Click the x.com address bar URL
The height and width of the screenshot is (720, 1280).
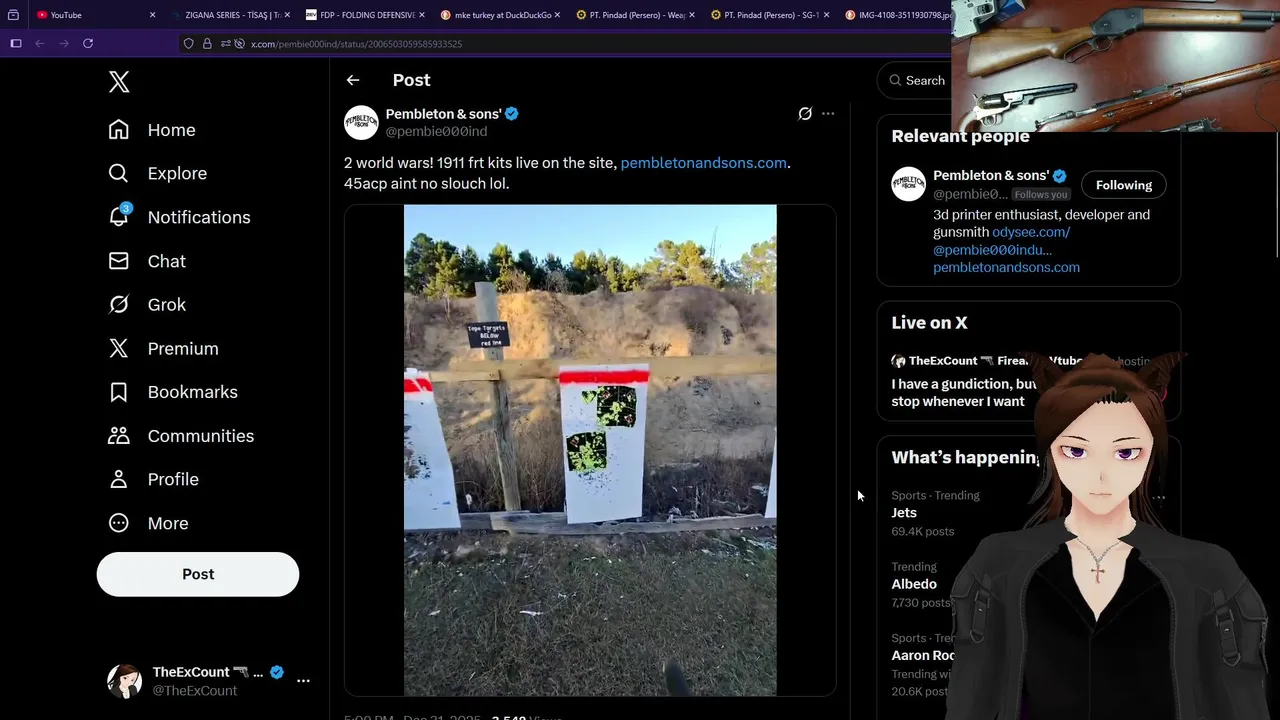click(x=356, y=44)
